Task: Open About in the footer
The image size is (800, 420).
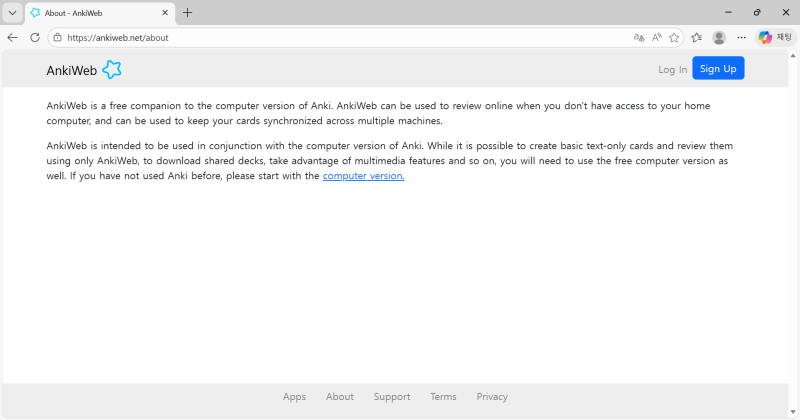Action: pyautogui.click(x=340, y=397)
